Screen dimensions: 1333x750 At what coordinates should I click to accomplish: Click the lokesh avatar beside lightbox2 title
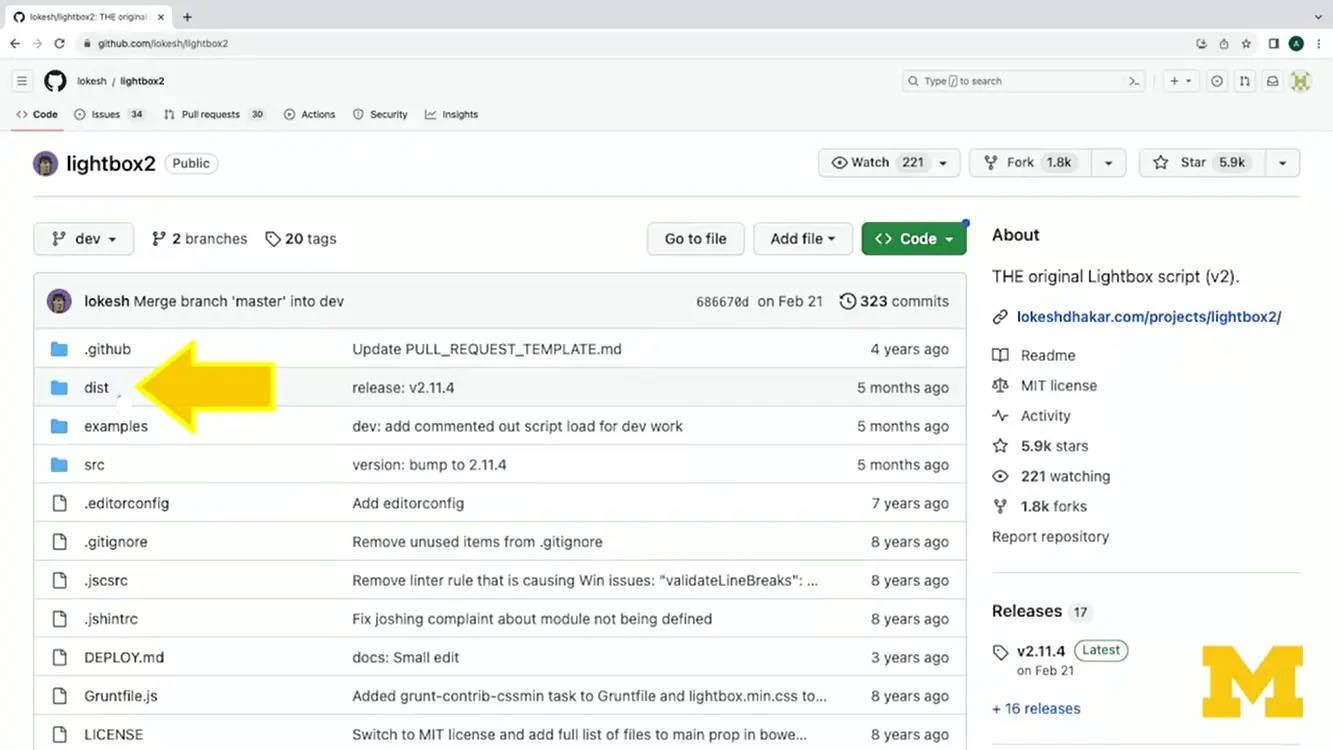[45, 163]
